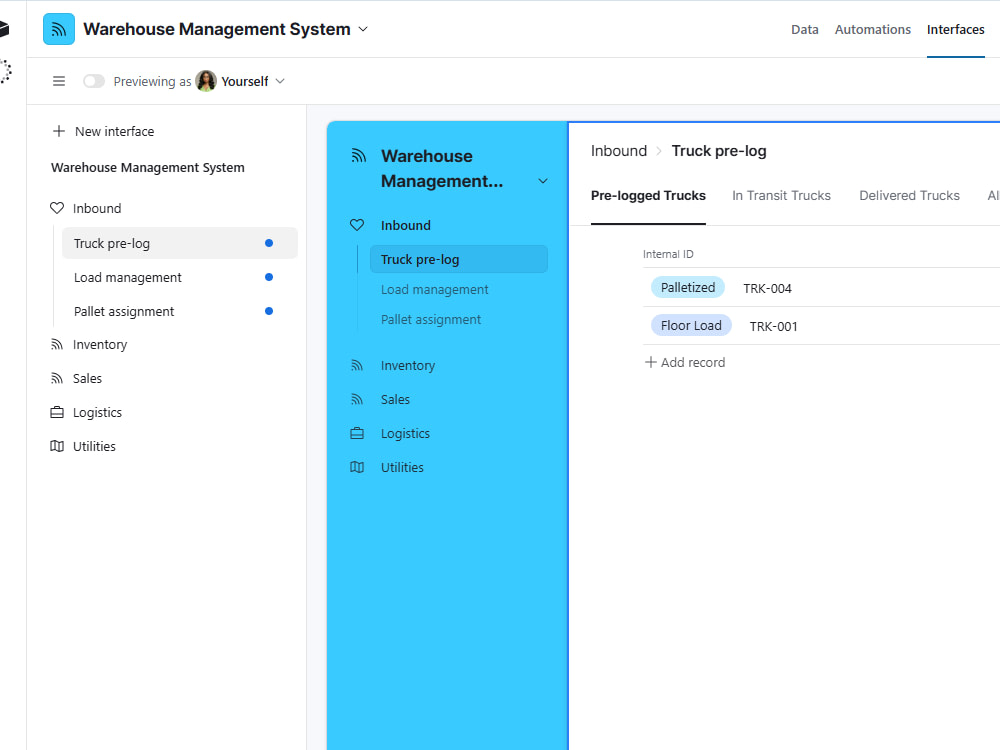Open the base name dropdown chevron

pyautogui.click(x=363, y=29)
